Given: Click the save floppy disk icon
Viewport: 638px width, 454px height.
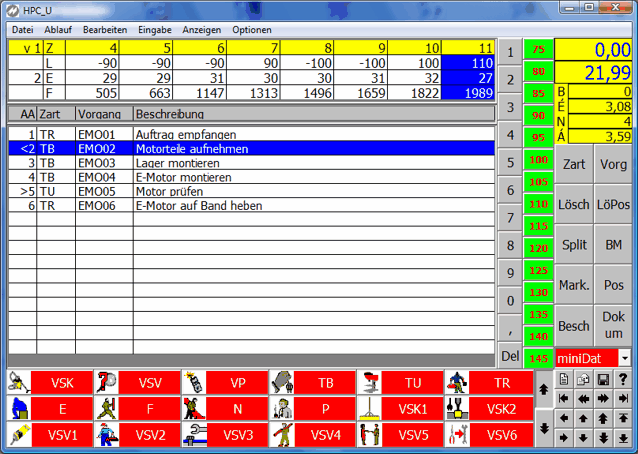Looking at the screenshot, I should tap(603, 378).
